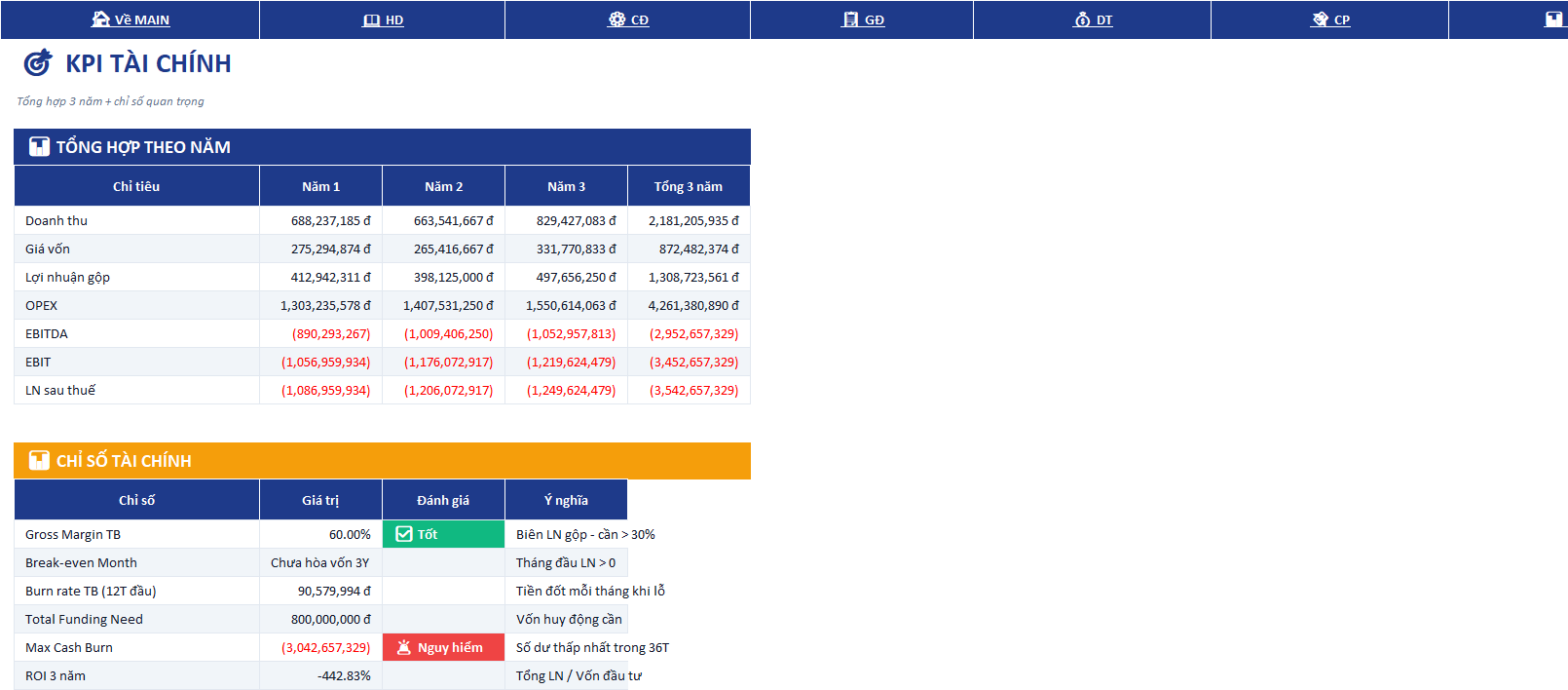Screen dimensions: 1568x690
Task: Click the red Nguy hiểm alert badge
Action: (443, 647)
